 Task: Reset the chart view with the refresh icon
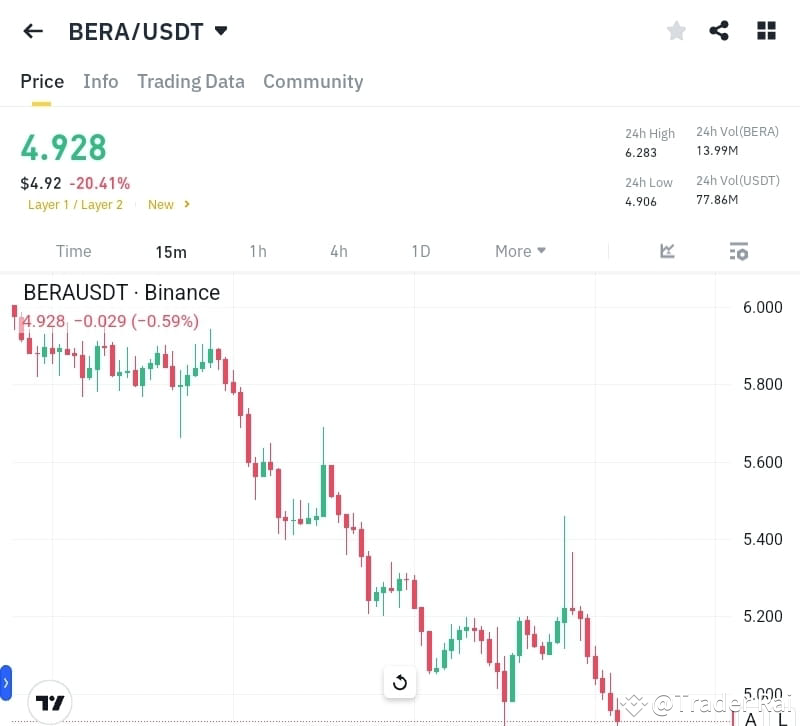coord(400,682)
